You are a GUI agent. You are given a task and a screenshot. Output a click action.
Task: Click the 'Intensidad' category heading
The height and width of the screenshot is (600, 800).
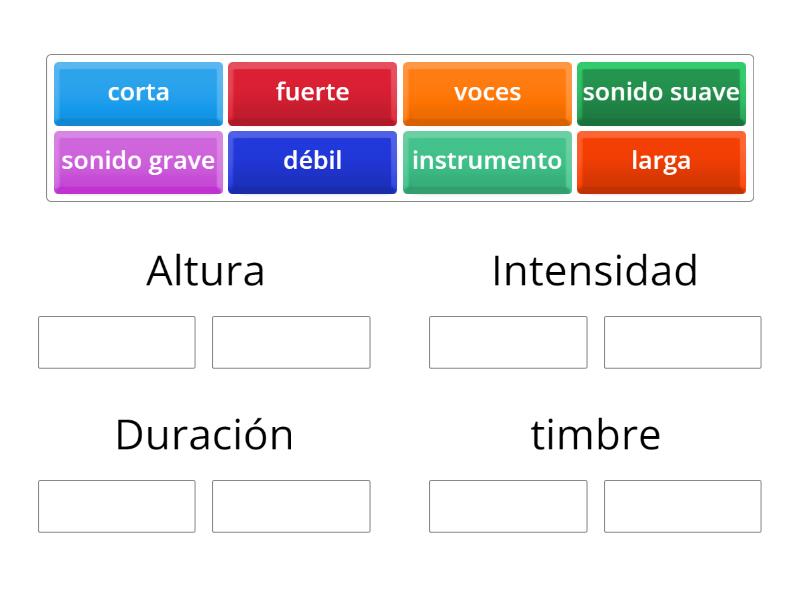click(595, 269)
